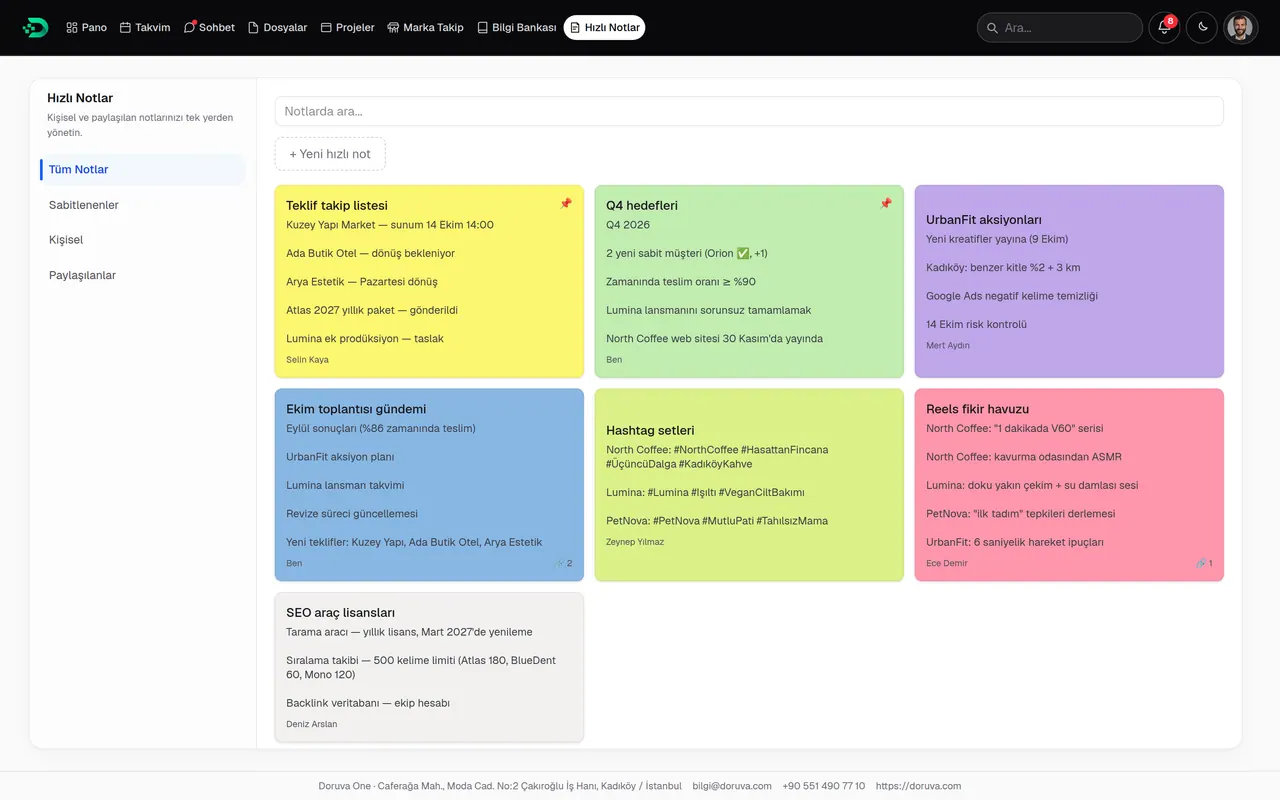This screenshot has width=1280, height=800.
Task: Click the Notlarda ara search box
Action: [x=749, y=111]
